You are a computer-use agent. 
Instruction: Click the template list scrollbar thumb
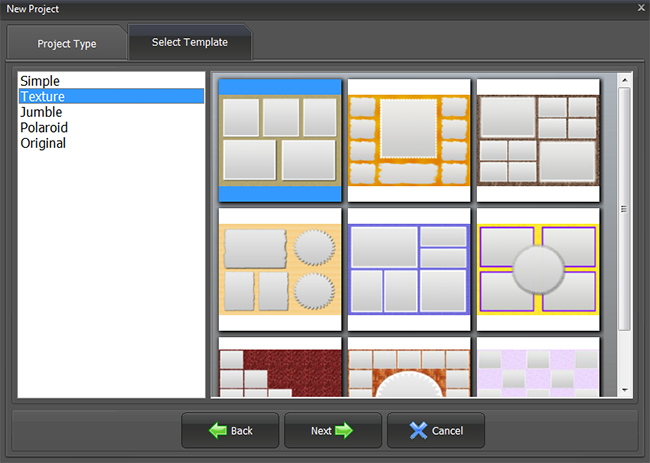click(x=624, y=209)
